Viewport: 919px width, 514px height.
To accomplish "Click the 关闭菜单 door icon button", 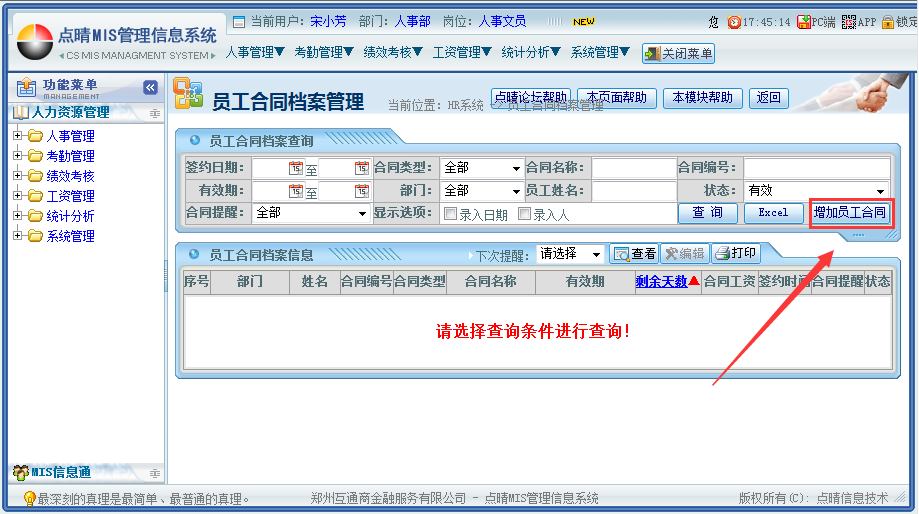I will click(678, 54).
